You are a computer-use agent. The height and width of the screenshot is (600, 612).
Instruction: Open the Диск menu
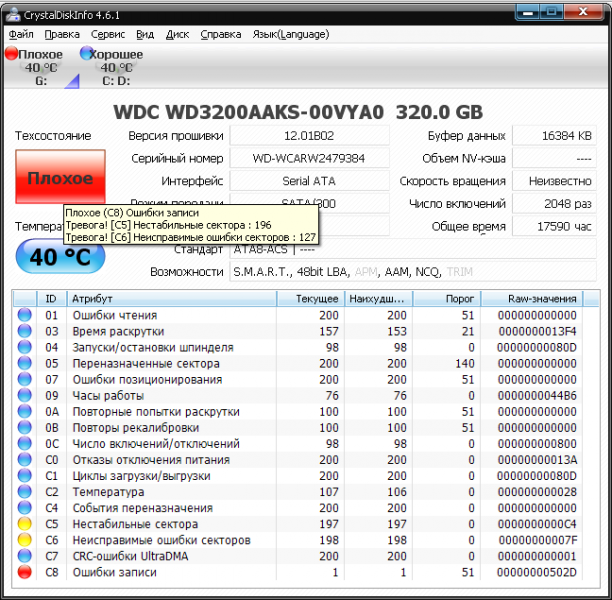(177, 34)
